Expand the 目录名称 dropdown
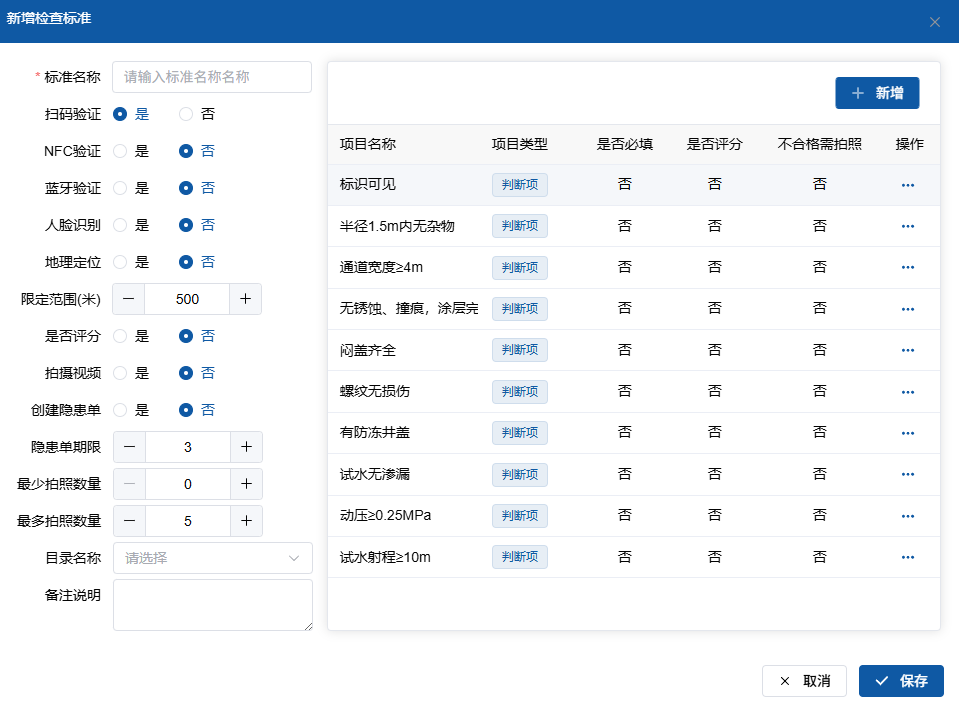This screenshot has height=710, width=959. [212, 558]
